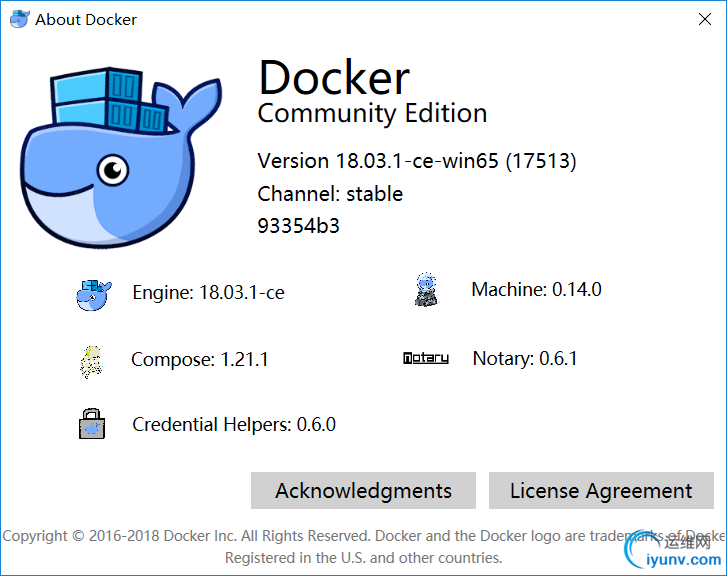Click the "Community Edition" subtitle
This screenshot has height=576, width=727.
372,114
